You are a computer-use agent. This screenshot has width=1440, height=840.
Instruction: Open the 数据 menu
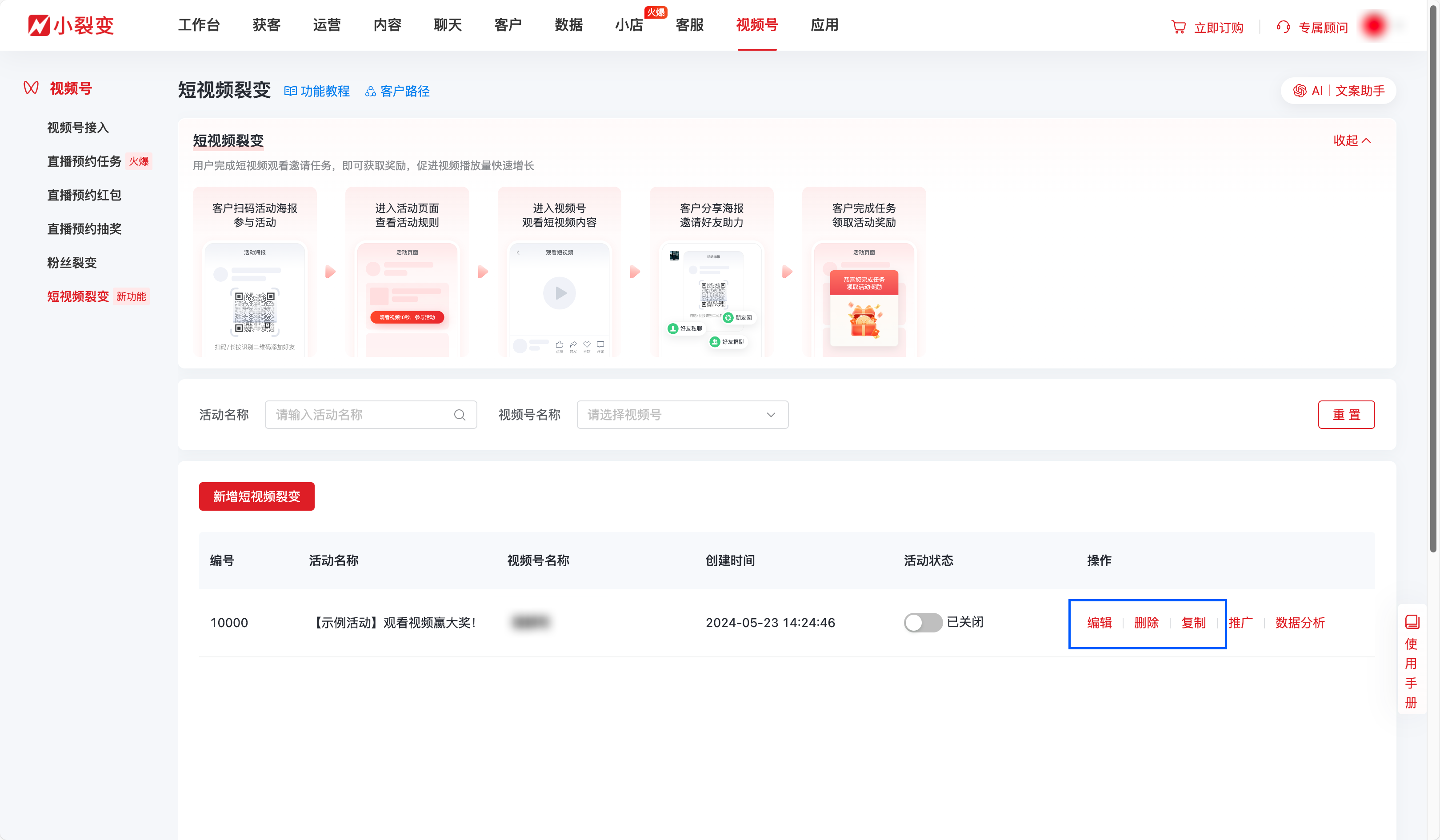pyautogui.click(x=568, y=25)
